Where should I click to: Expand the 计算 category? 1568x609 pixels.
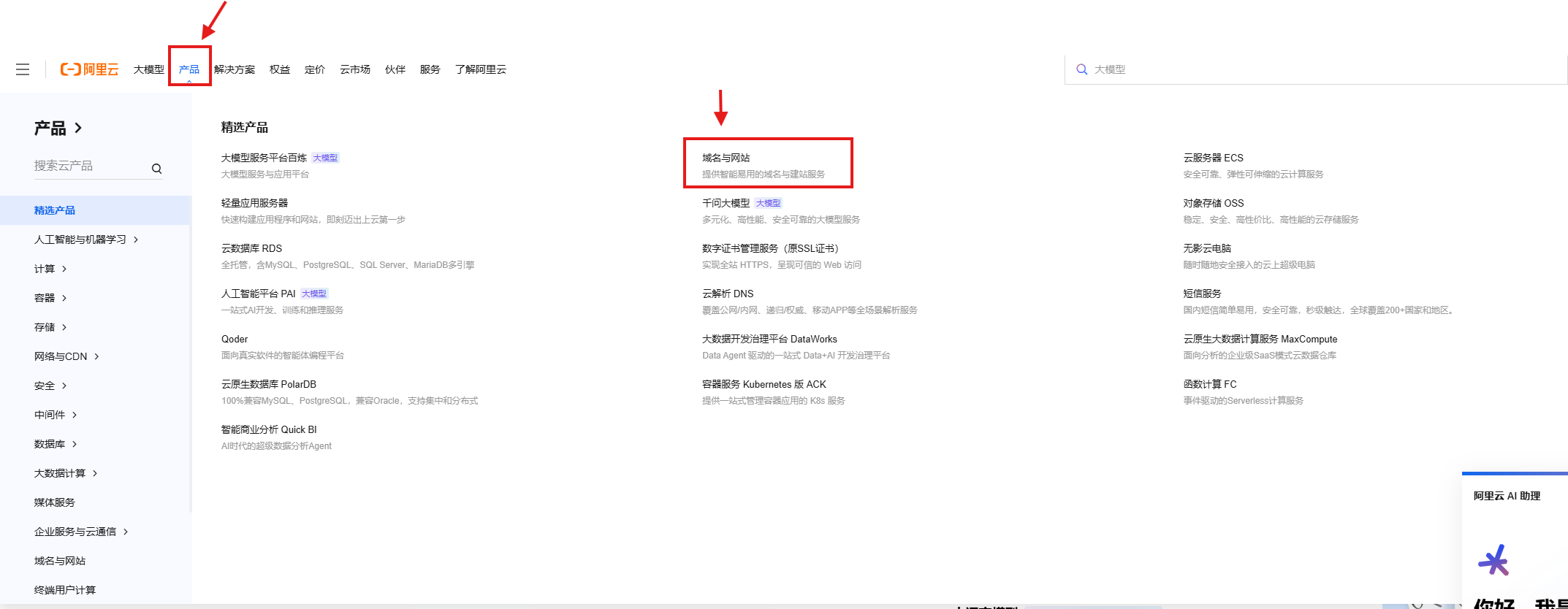click(50, 269)
